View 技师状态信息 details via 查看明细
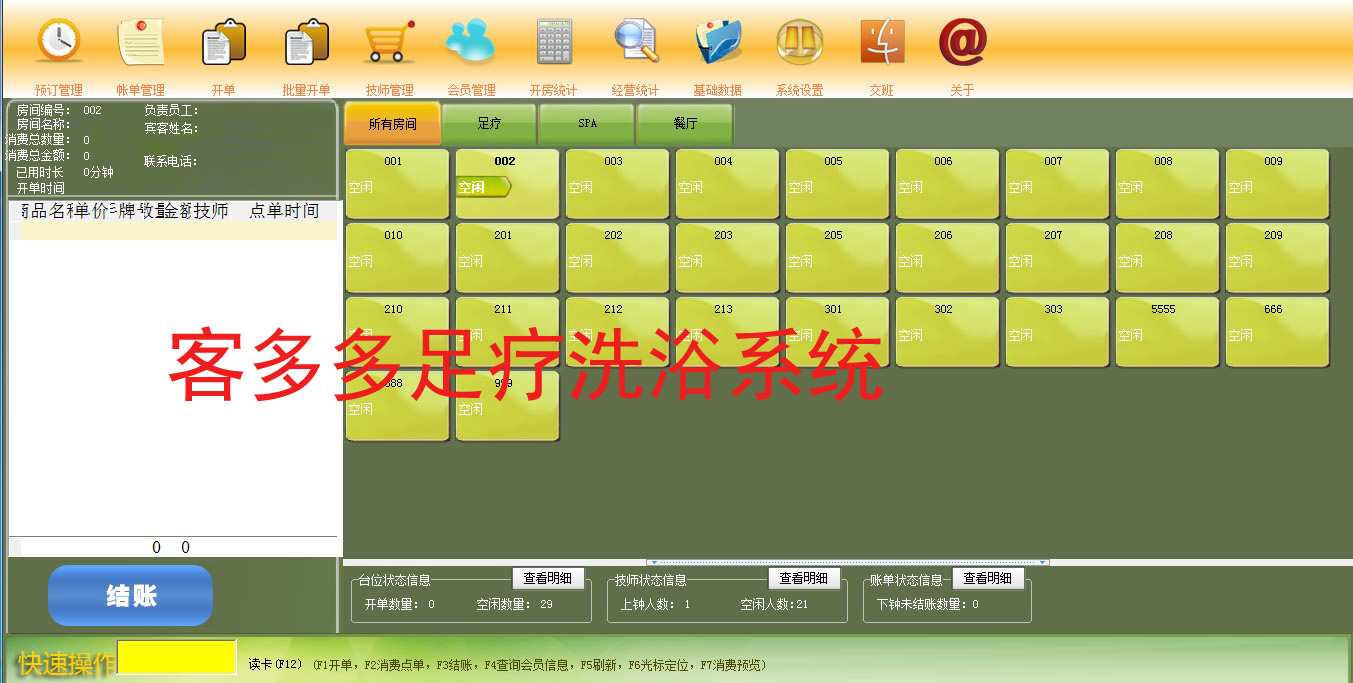This screenshot has width=1353, height=683. click(804, 578)
